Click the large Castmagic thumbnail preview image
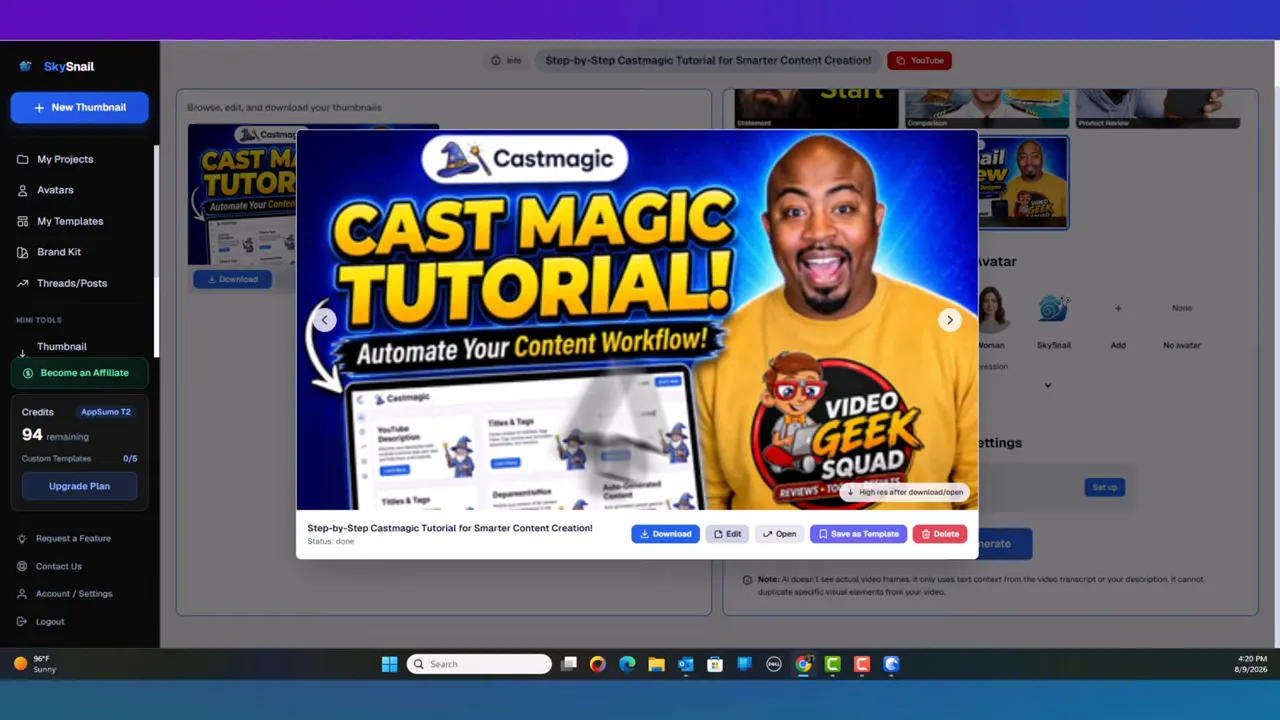The height and width of the screenshot is (720, 1280). coord(637,320)
